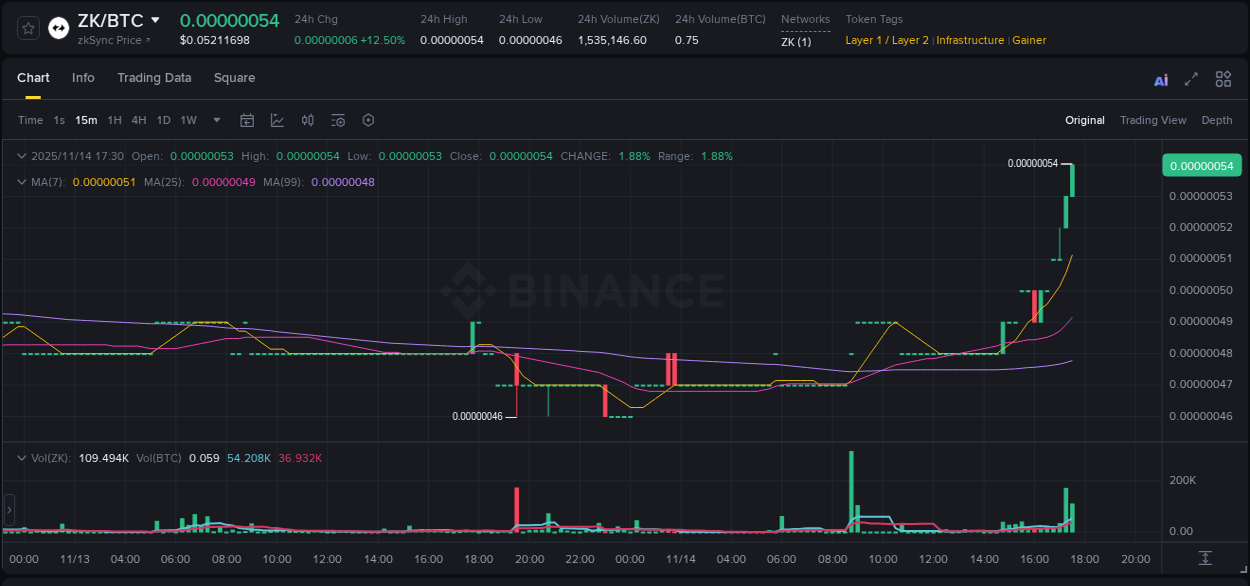Open the candlestick comparison tool

pos(308,120)
